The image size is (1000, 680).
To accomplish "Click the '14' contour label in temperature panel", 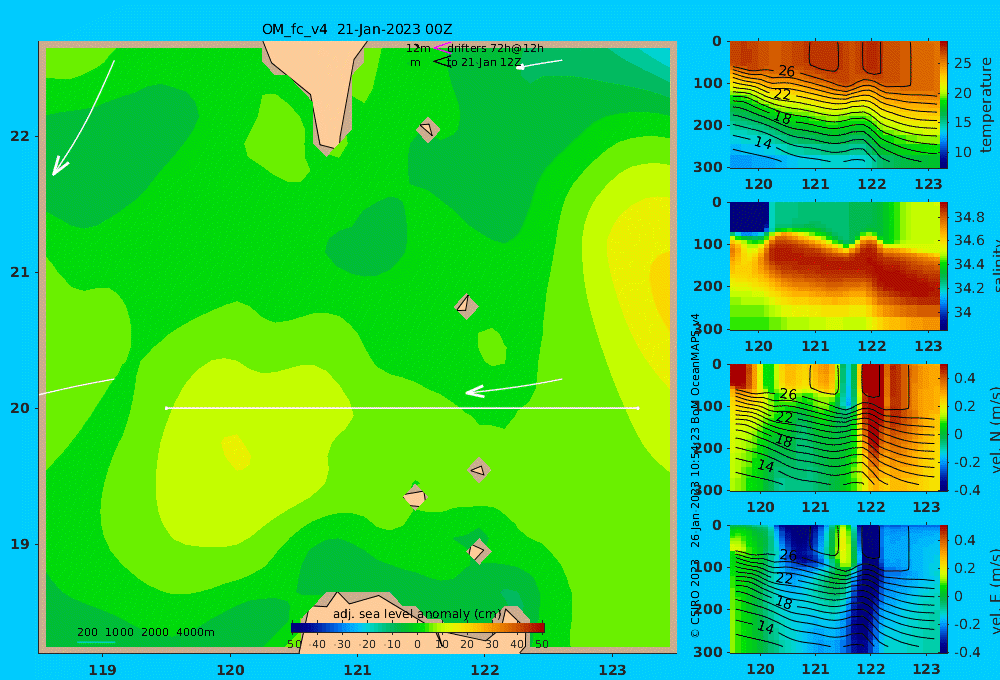I will click(x=763, y=142).
